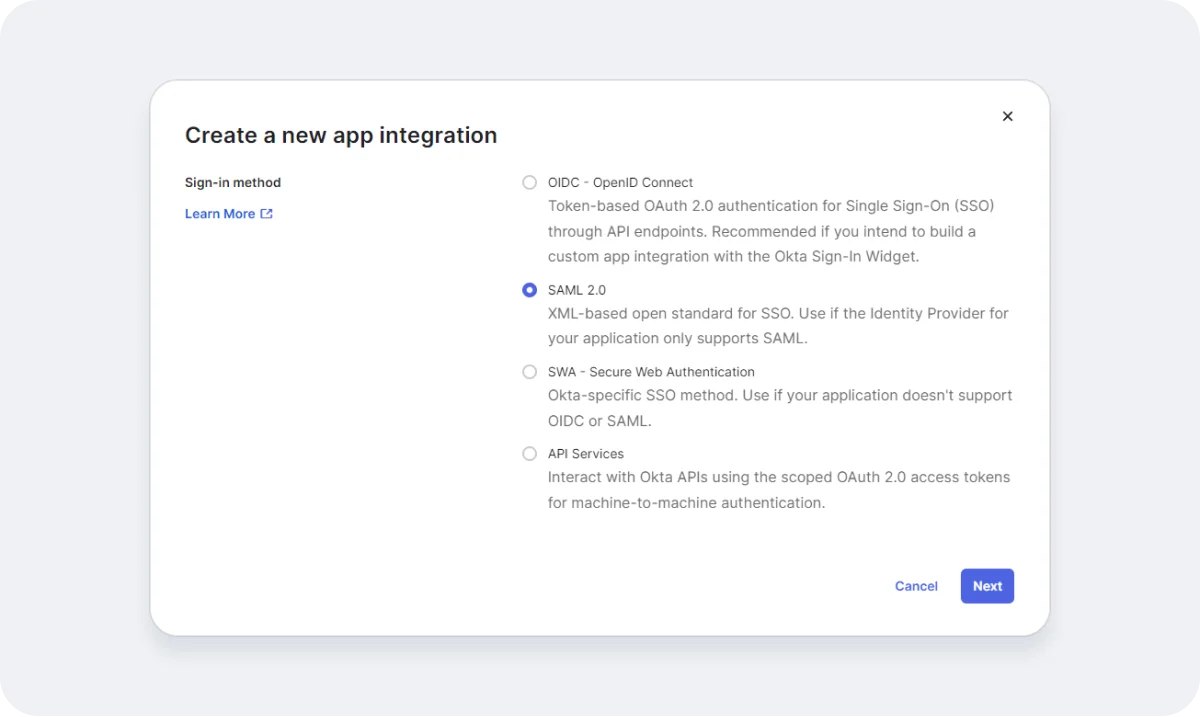Click the Create a new app integration title

[x=340, y=135]
